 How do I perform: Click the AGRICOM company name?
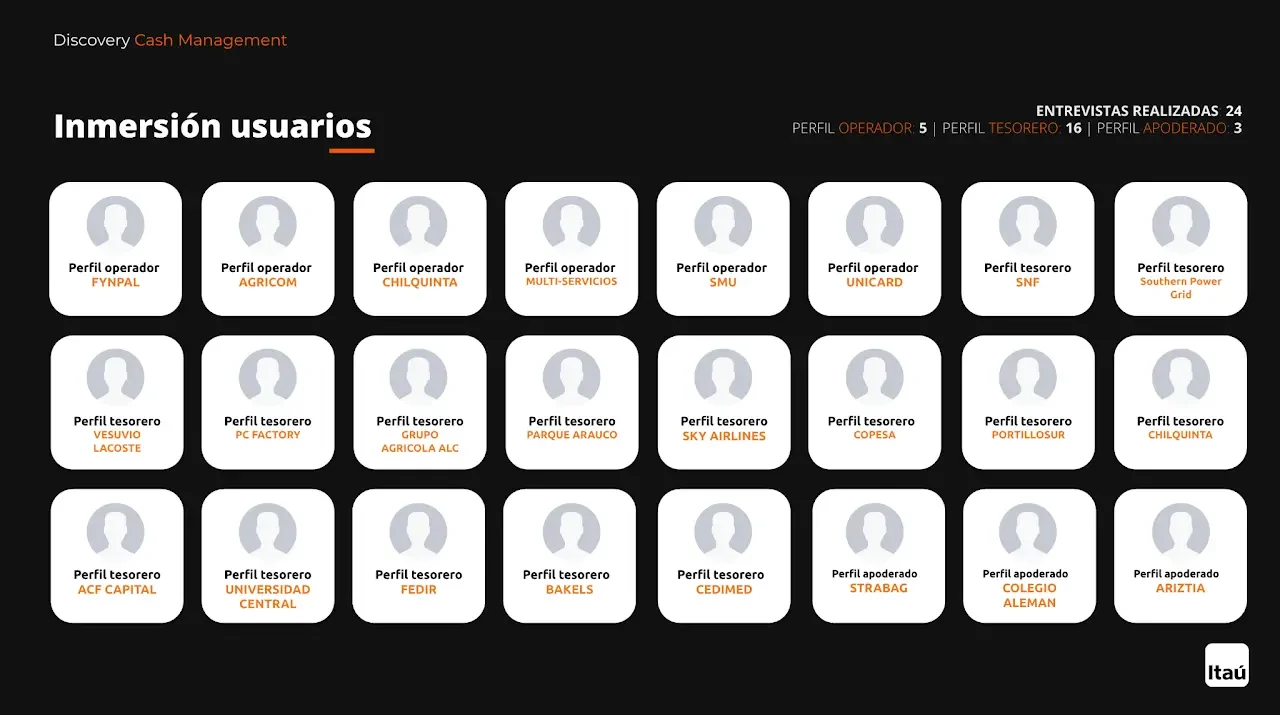coord(267,283)
